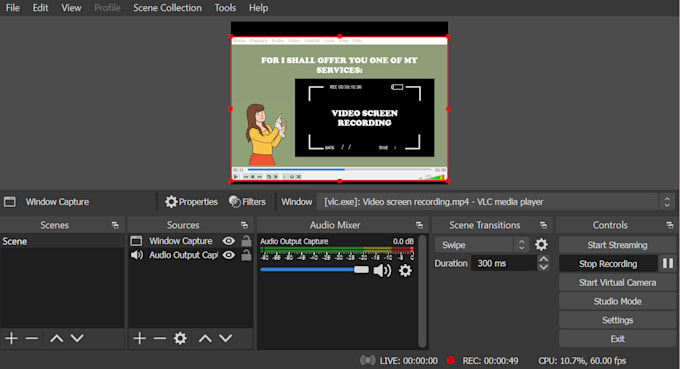Click the CPU: 10.7%, 60.00 fps status

pyautogui.click(x=582, y=361)
